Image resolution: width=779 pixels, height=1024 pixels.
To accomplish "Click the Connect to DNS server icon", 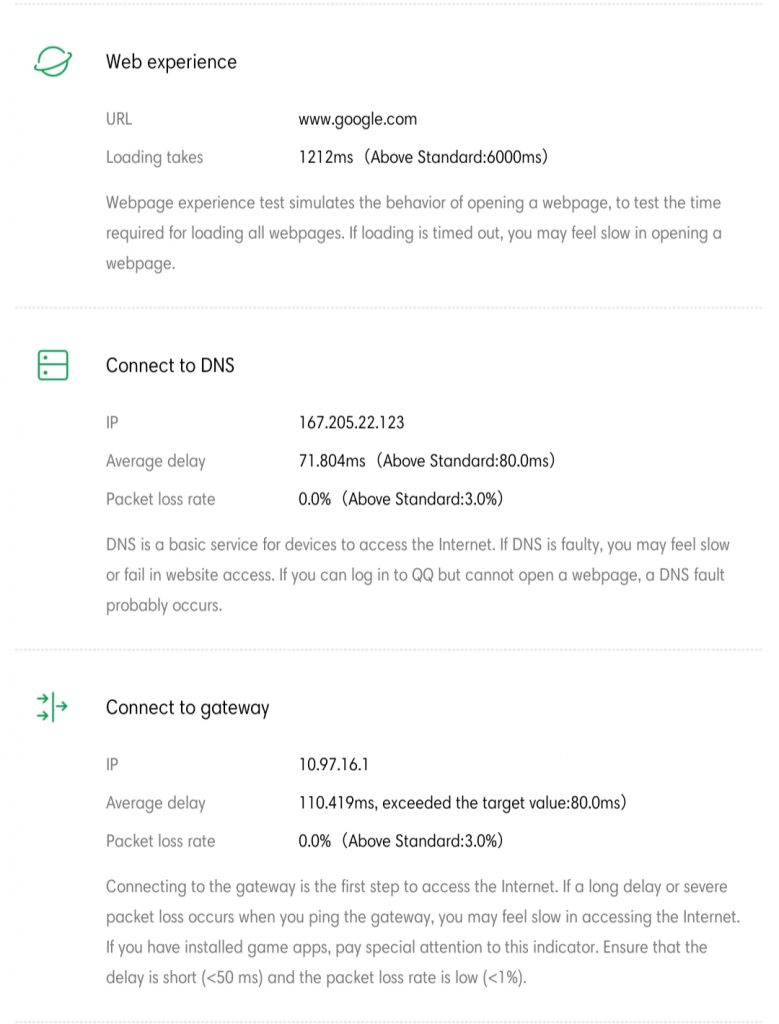I will [x=53, y=365].
